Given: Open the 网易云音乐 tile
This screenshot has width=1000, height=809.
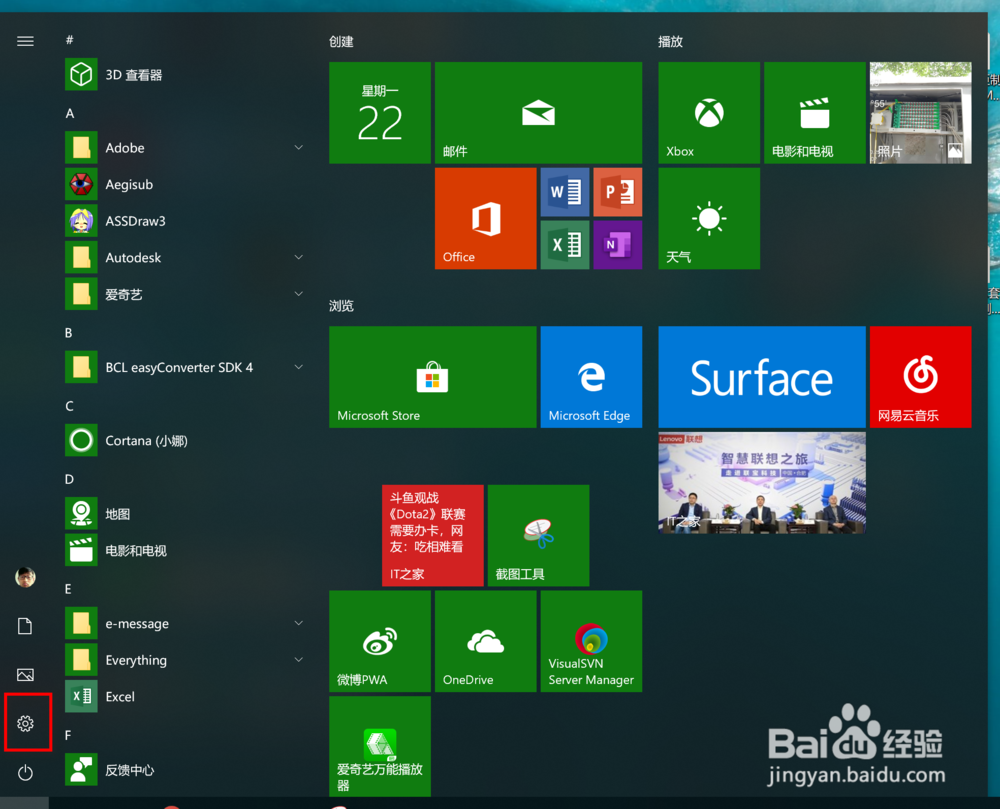Looking at the screenshot, I should click(x=920, y=377).
